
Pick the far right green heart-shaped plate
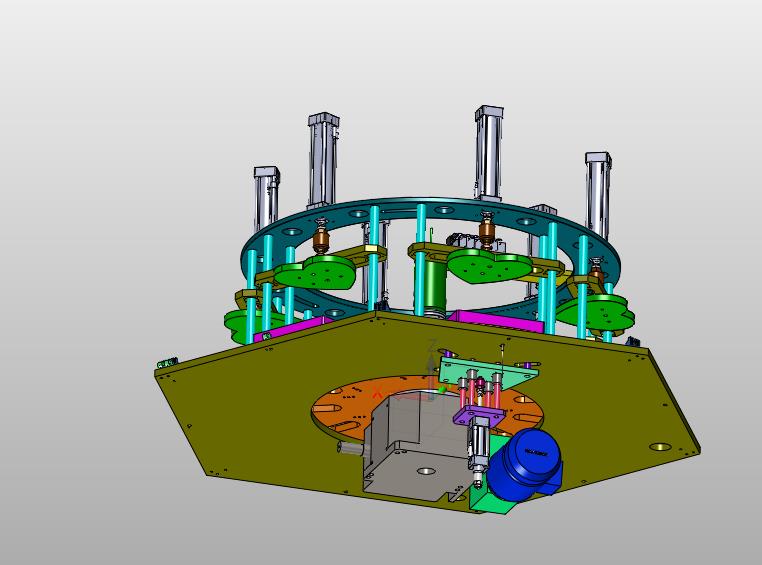click(x=595, y=312)
